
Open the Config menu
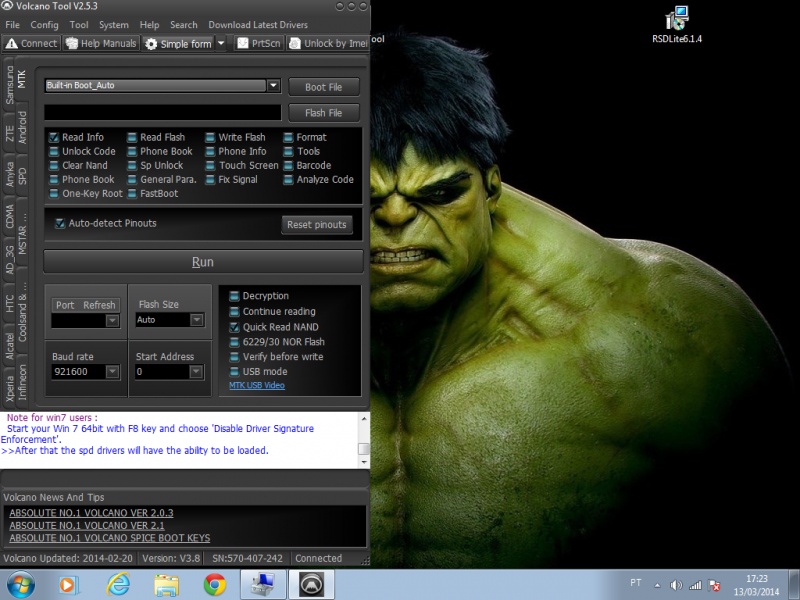[44, 24]
